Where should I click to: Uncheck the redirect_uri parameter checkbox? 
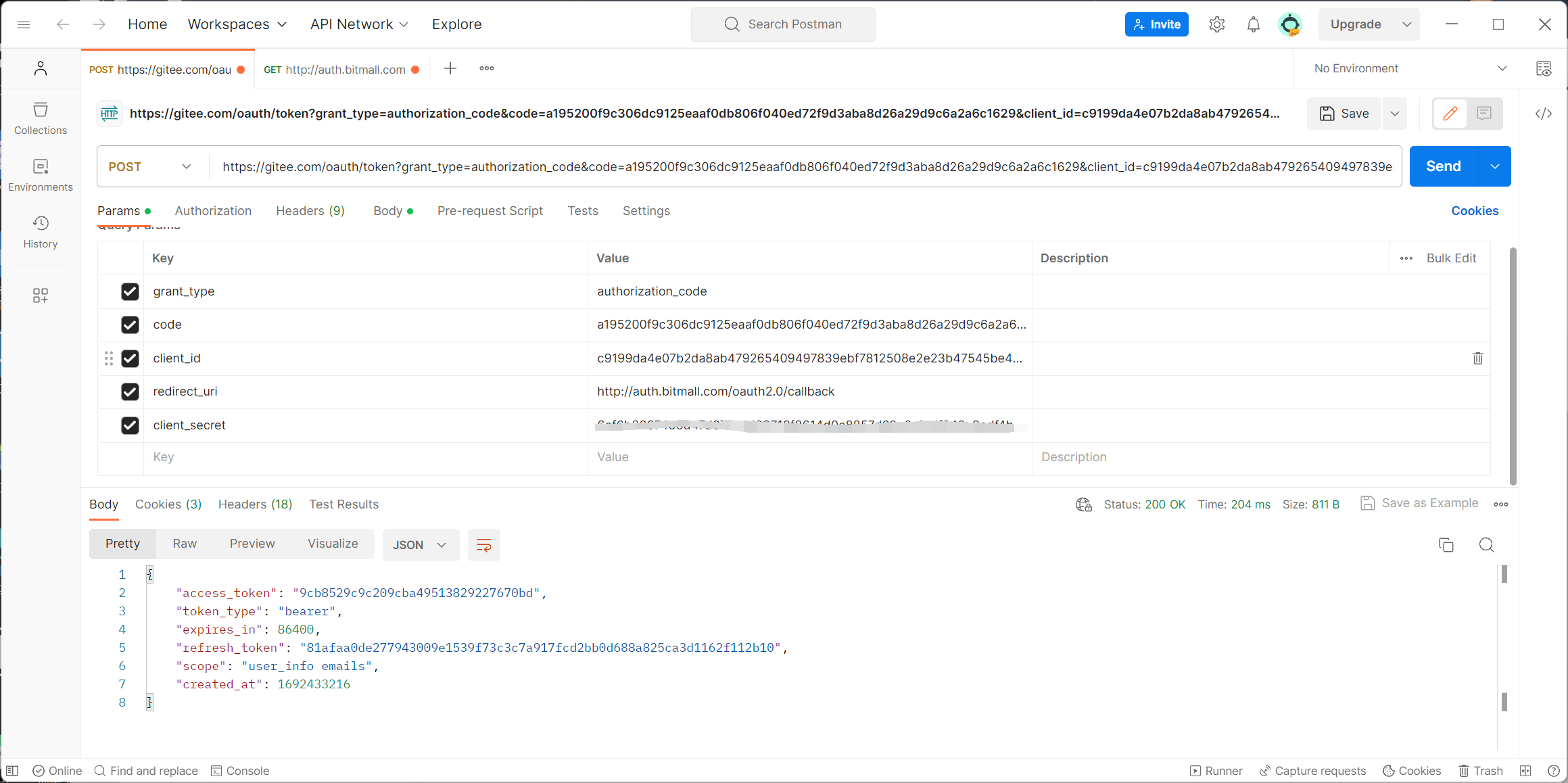130,391
